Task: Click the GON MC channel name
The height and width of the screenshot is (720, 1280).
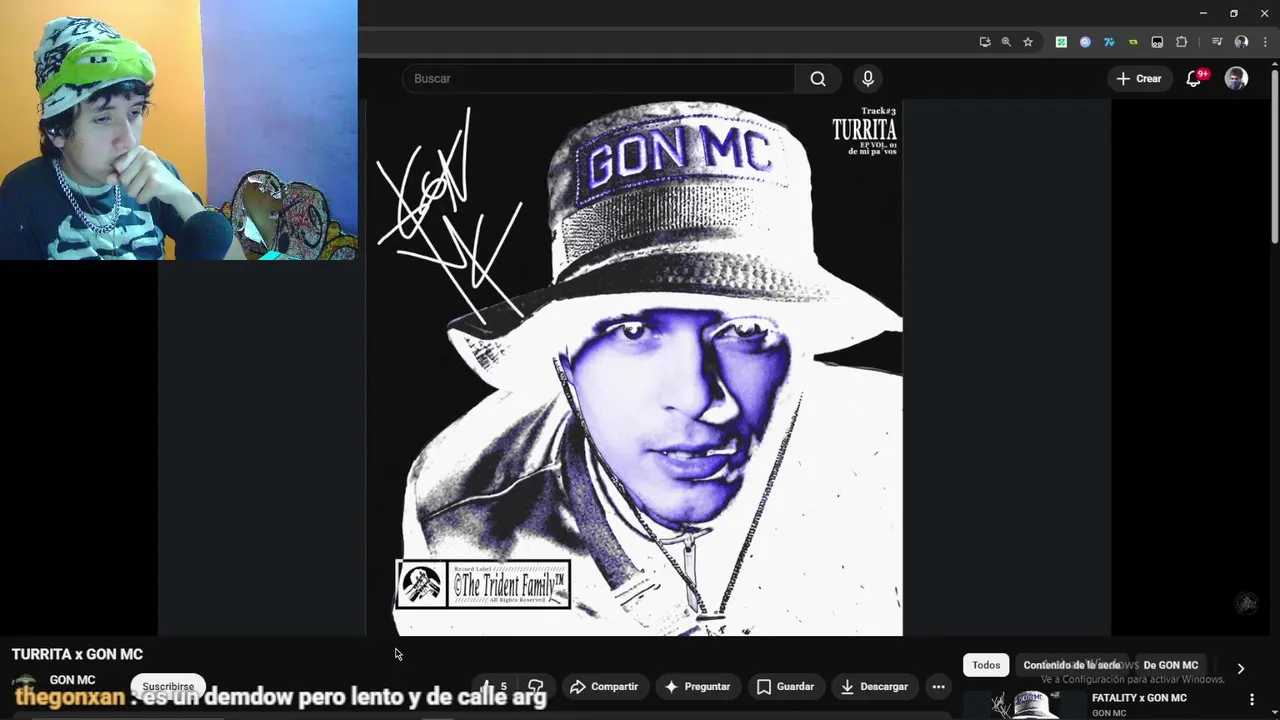Action: coord(73,680)
